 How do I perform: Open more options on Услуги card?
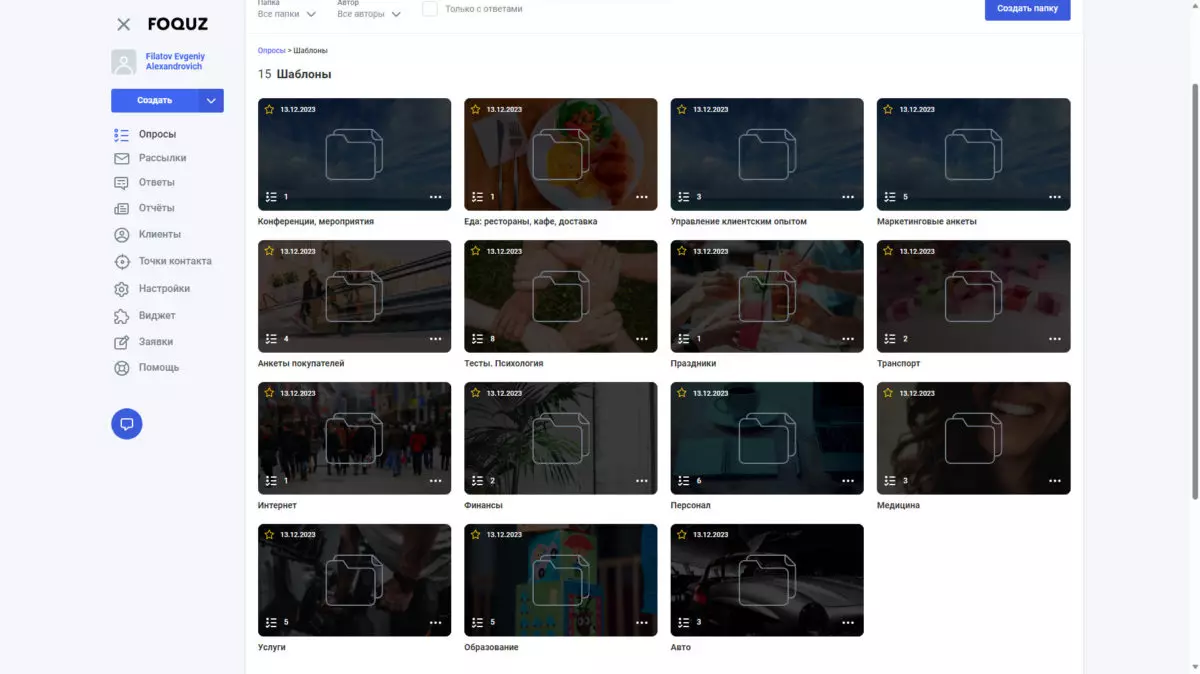point(435,623)
